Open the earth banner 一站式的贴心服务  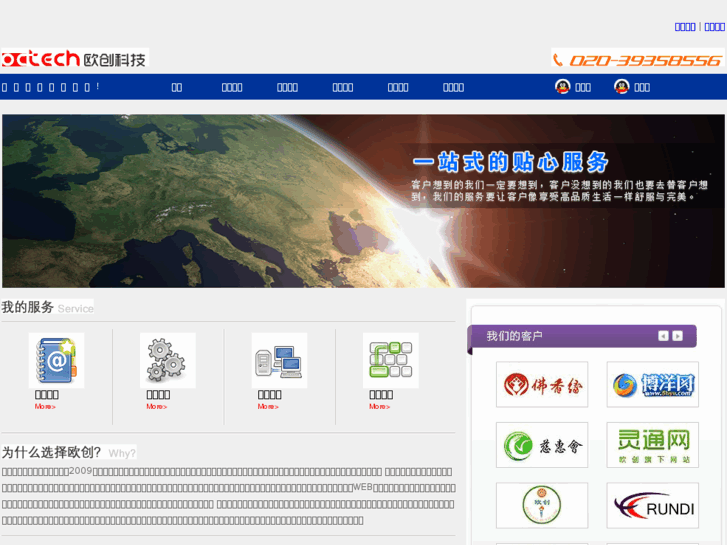click(x=363, y=201)
